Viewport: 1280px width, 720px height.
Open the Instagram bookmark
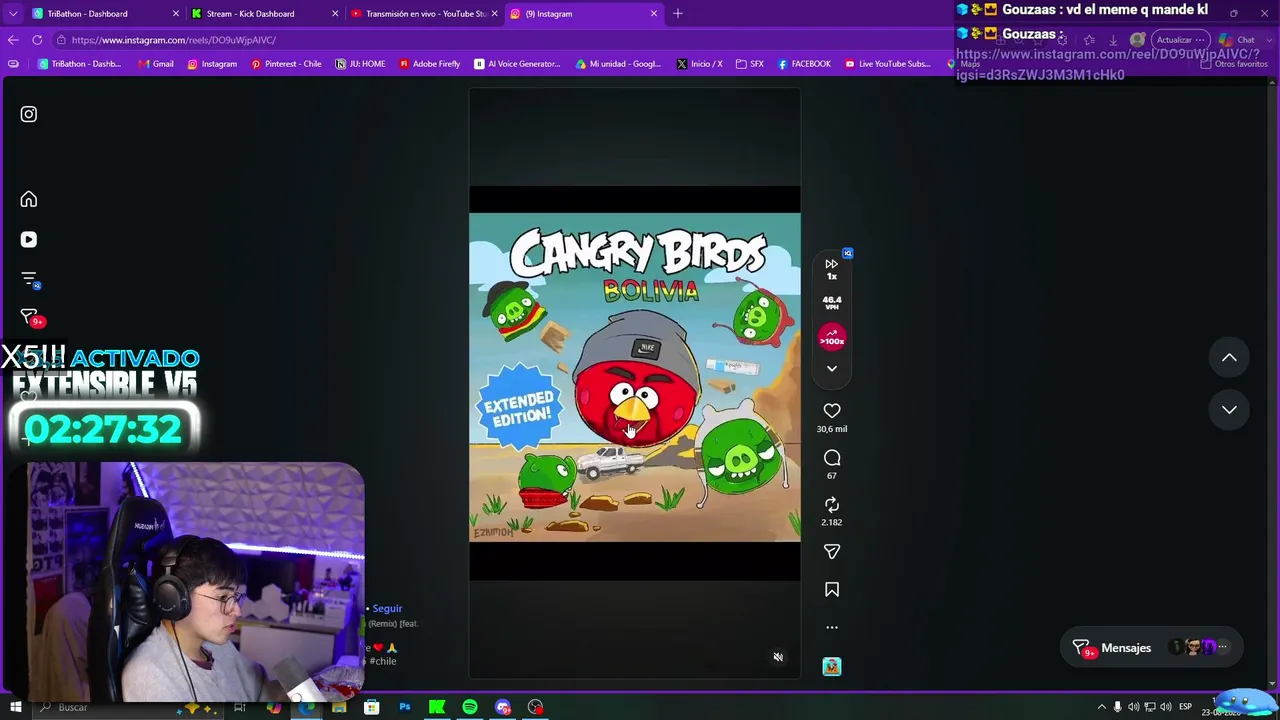click(x=212, y=64)
